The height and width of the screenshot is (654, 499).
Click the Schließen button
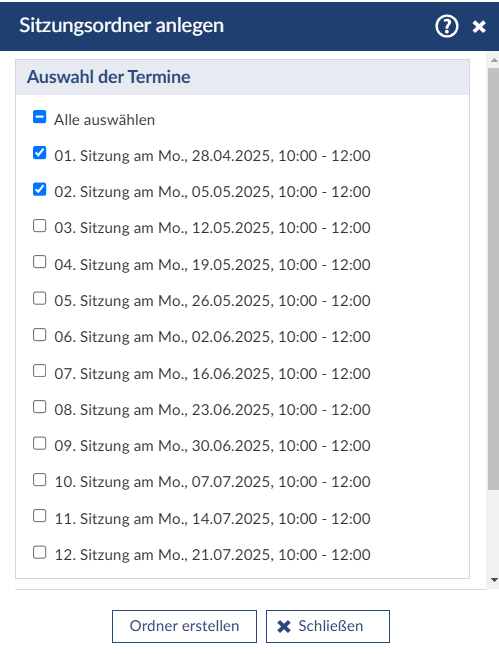pos(328,626)
